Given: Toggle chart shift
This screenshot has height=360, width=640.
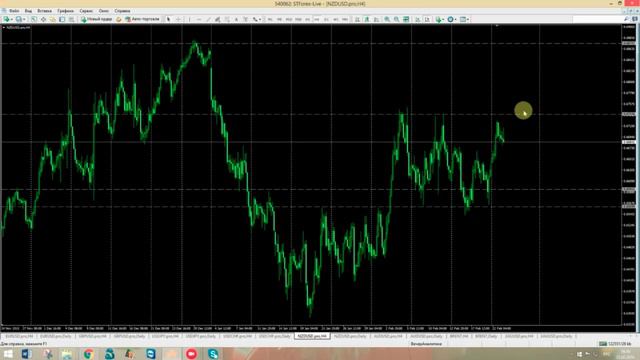Looking at the screenshot, I should 427,19.
